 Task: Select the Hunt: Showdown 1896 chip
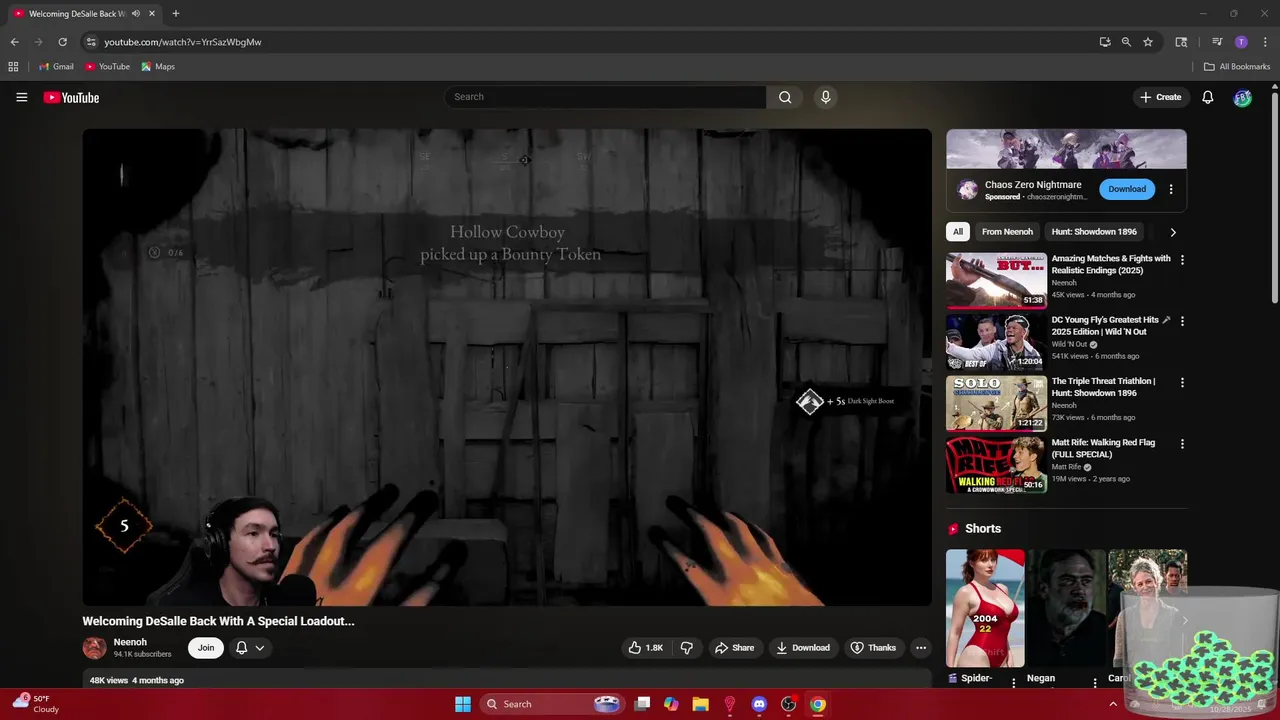[1094, 232]
